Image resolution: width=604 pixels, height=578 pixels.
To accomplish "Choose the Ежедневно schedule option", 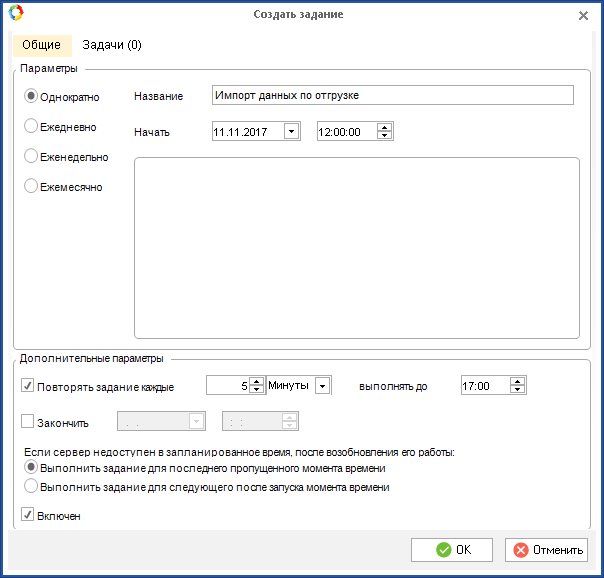I will coord(32,126).
